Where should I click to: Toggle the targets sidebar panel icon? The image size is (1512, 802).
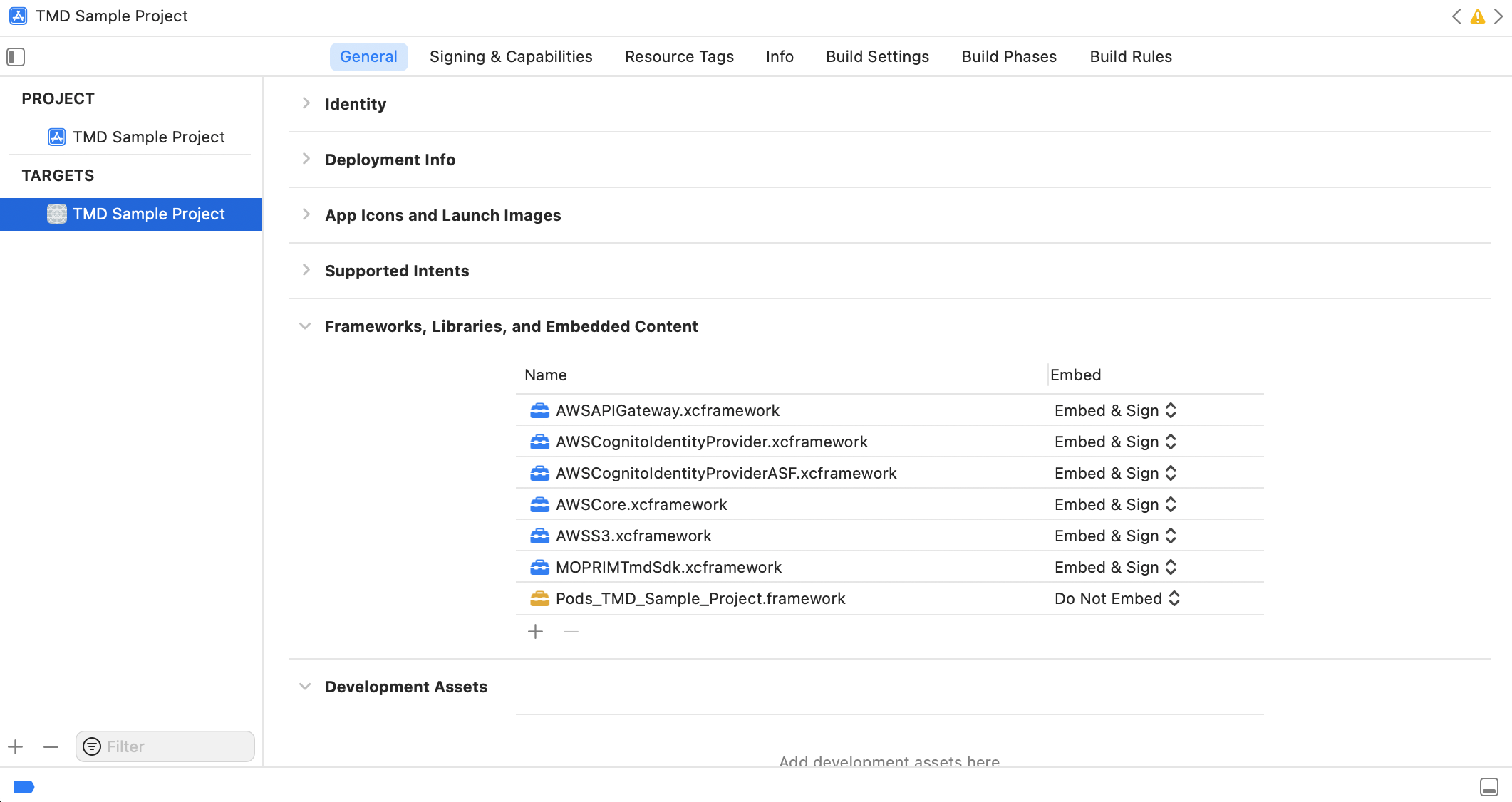pyautogui.click(x=16, y=57)
